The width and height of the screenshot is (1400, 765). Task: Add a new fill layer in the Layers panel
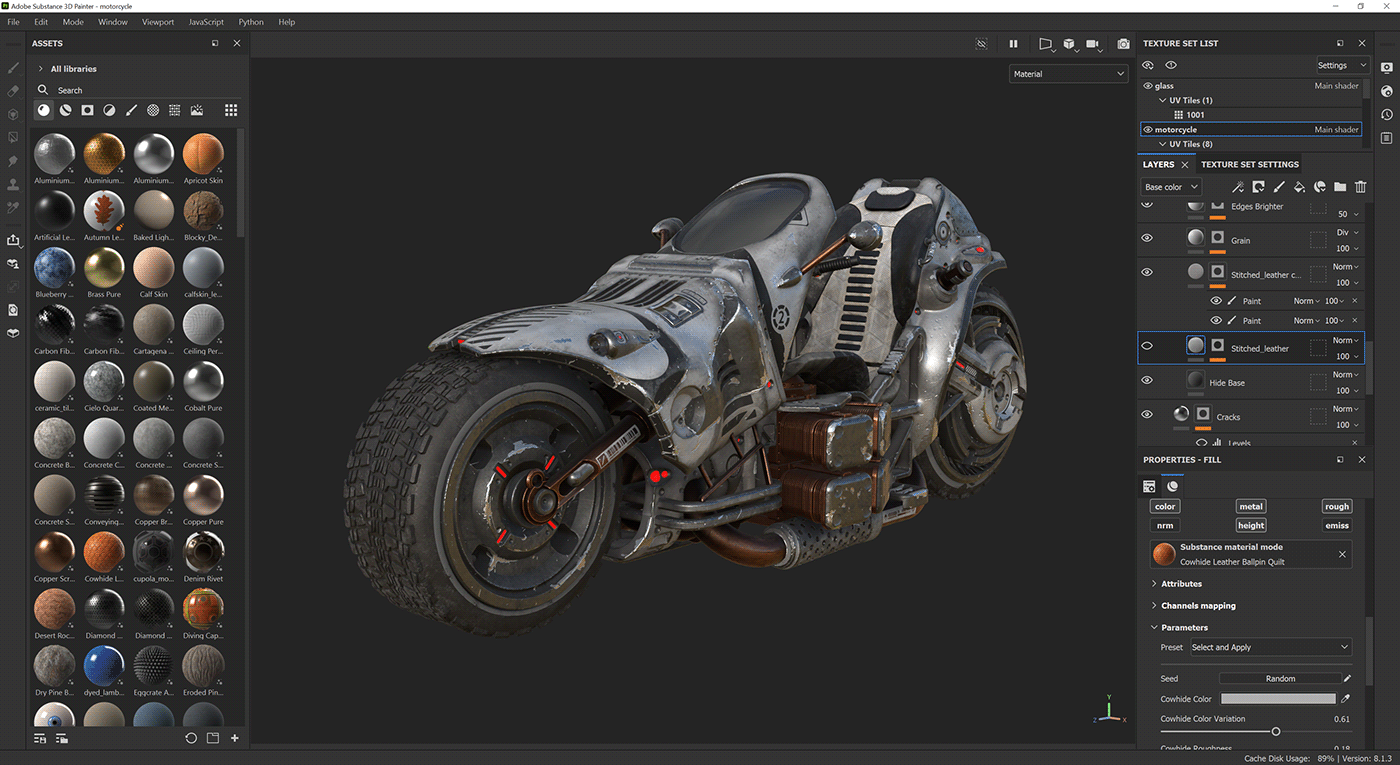pyautogui.click(x=1299, y=187)
